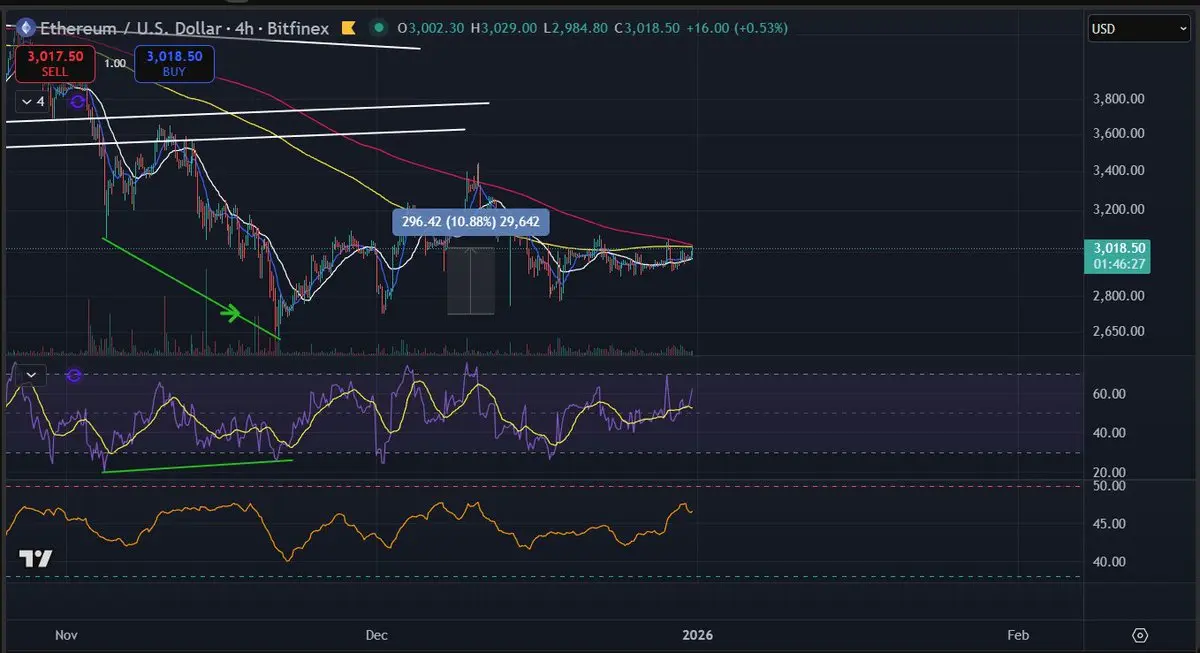This screenshot has width=1200, height=653.
Task: Click the 3,018.50 BUY button
Action: click(174, 65)
